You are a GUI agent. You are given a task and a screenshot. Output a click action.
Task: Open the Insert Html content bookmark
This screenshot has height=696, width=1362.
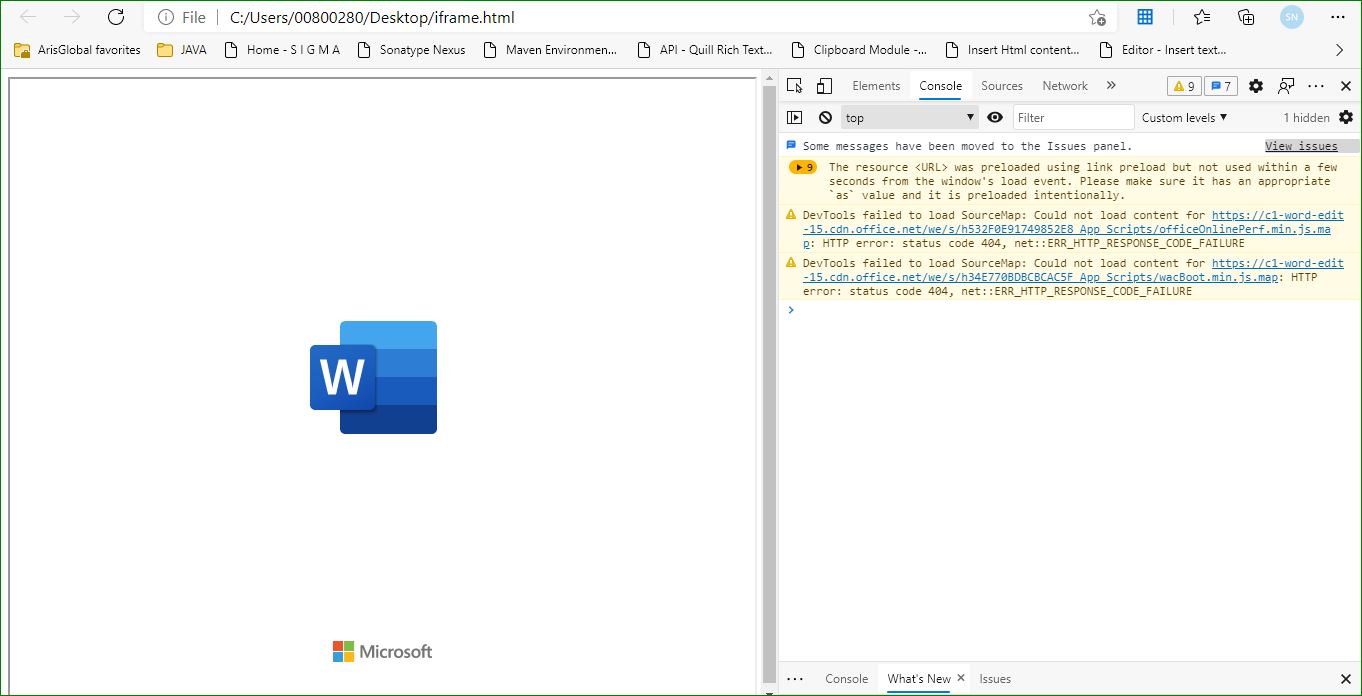(x=1012, y=49)
